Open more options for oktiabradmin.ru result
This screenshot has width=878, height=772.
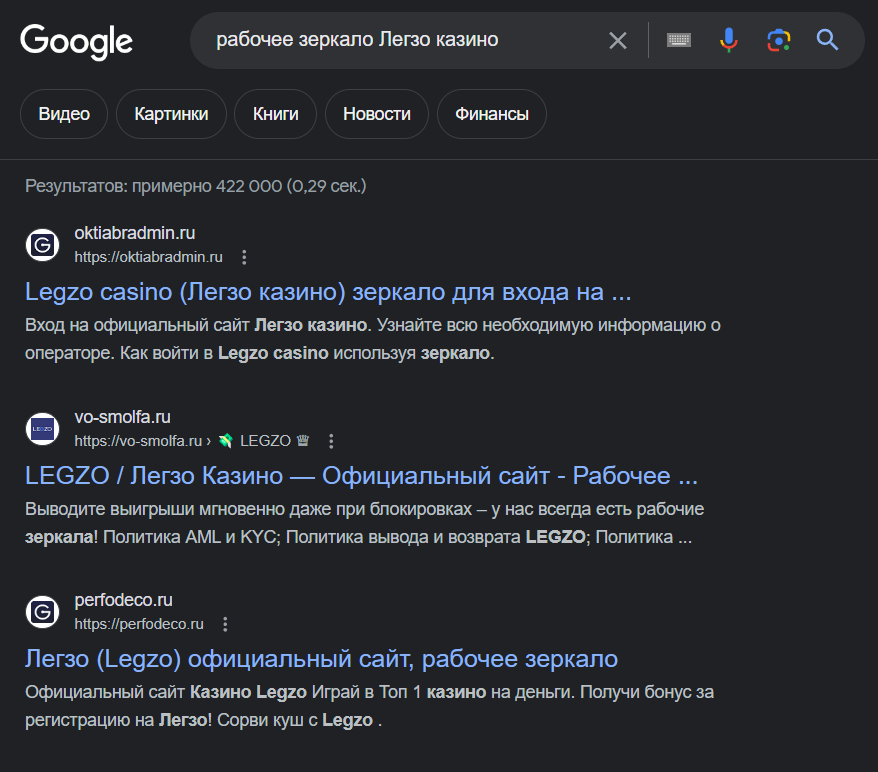tap(244, 257)
